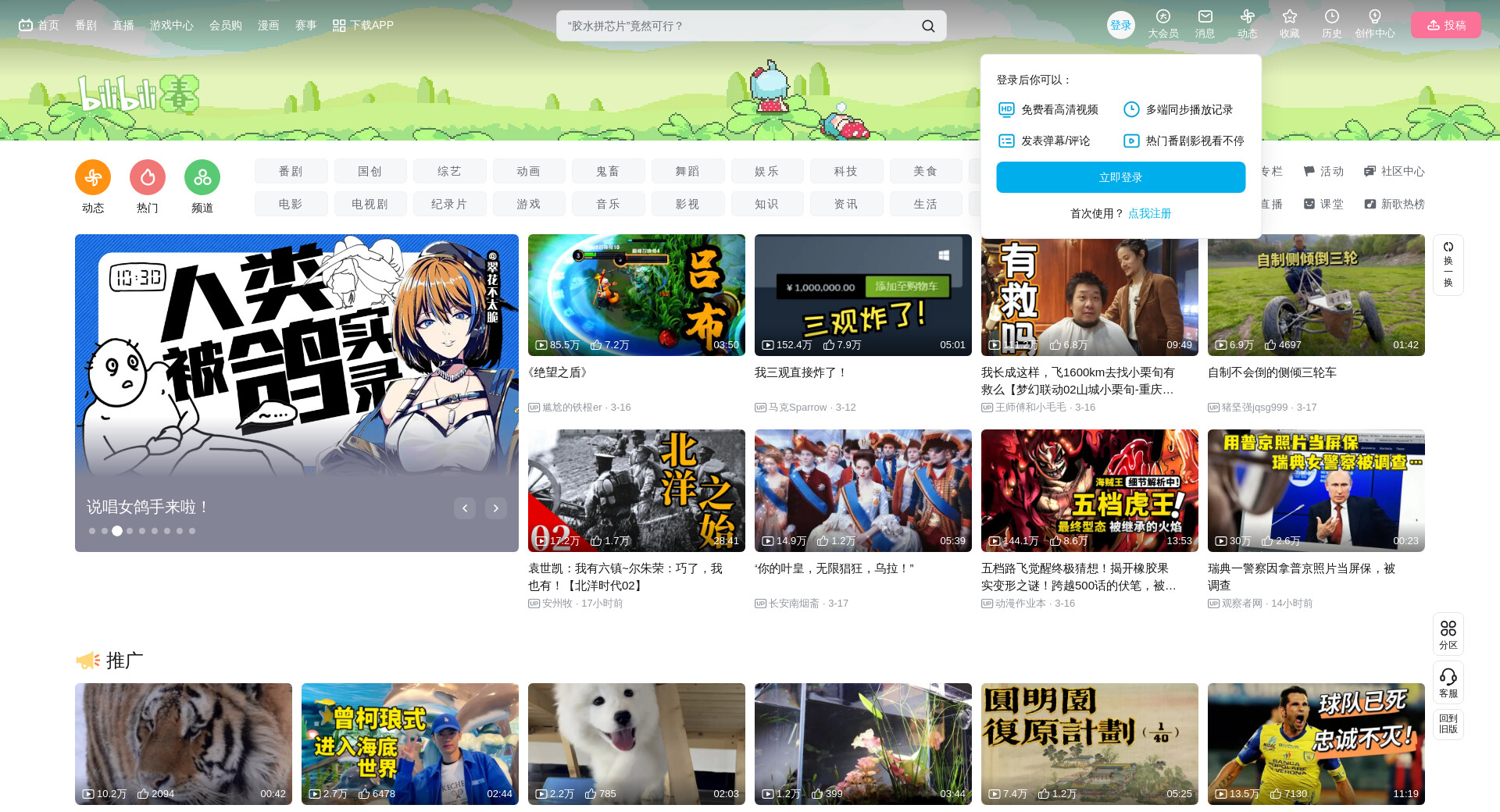Select the 国创 category tag
1500x812 pixels.
click(x=370, y=171)
